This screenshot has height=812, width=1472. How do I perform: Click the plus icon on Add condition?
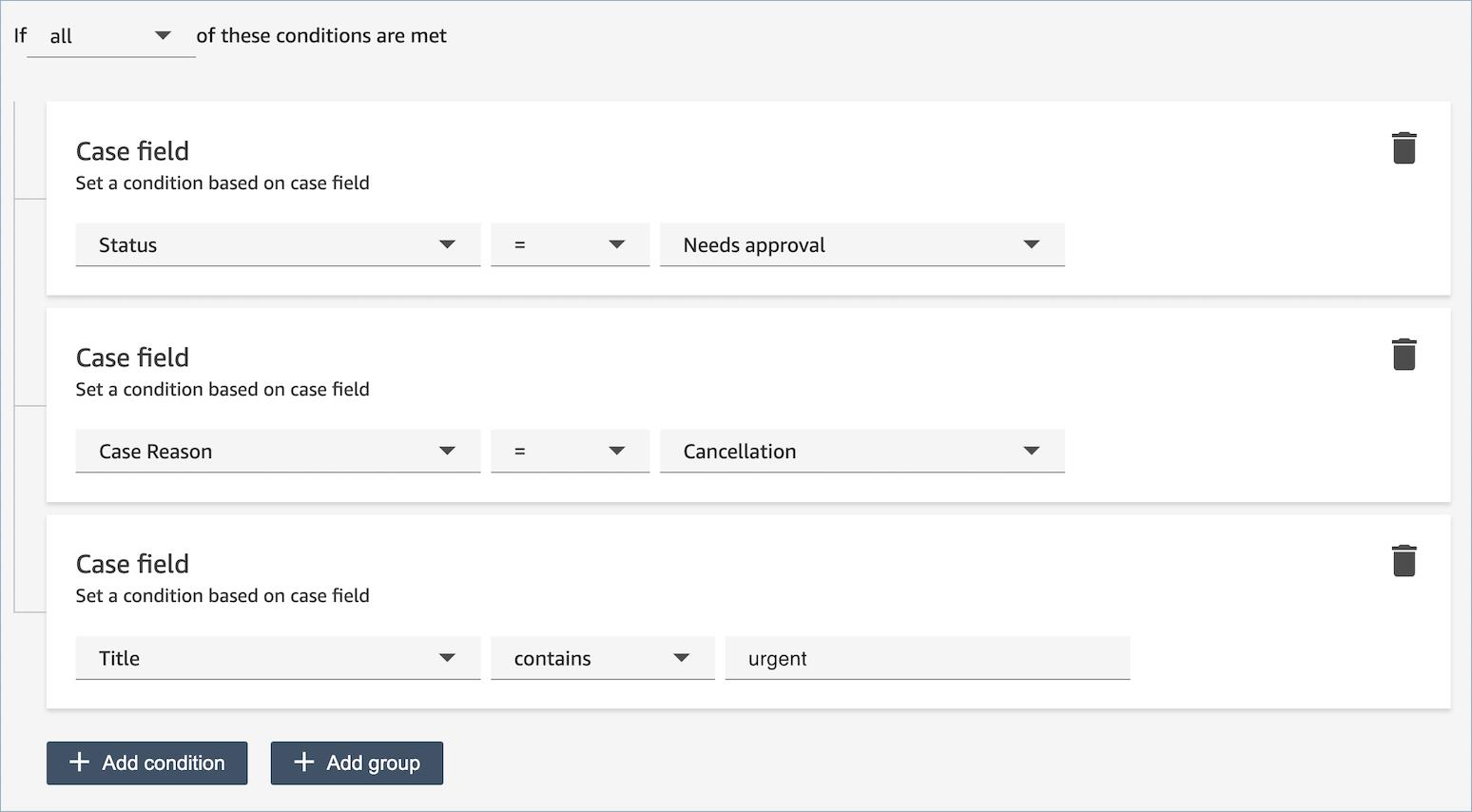pyautogui.click(x=80, y=763)
